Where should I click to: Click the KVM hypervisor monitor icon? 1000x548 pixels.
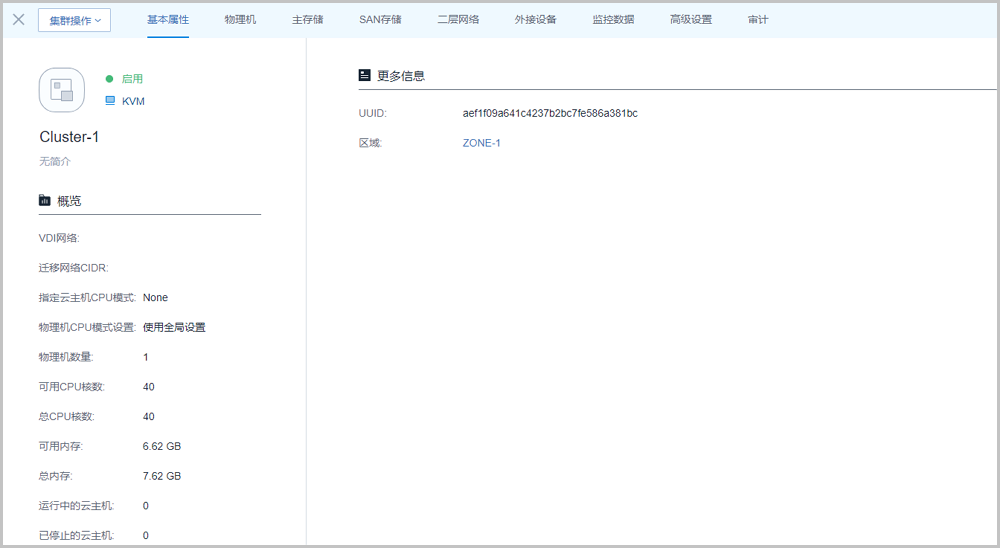[110, 101]
